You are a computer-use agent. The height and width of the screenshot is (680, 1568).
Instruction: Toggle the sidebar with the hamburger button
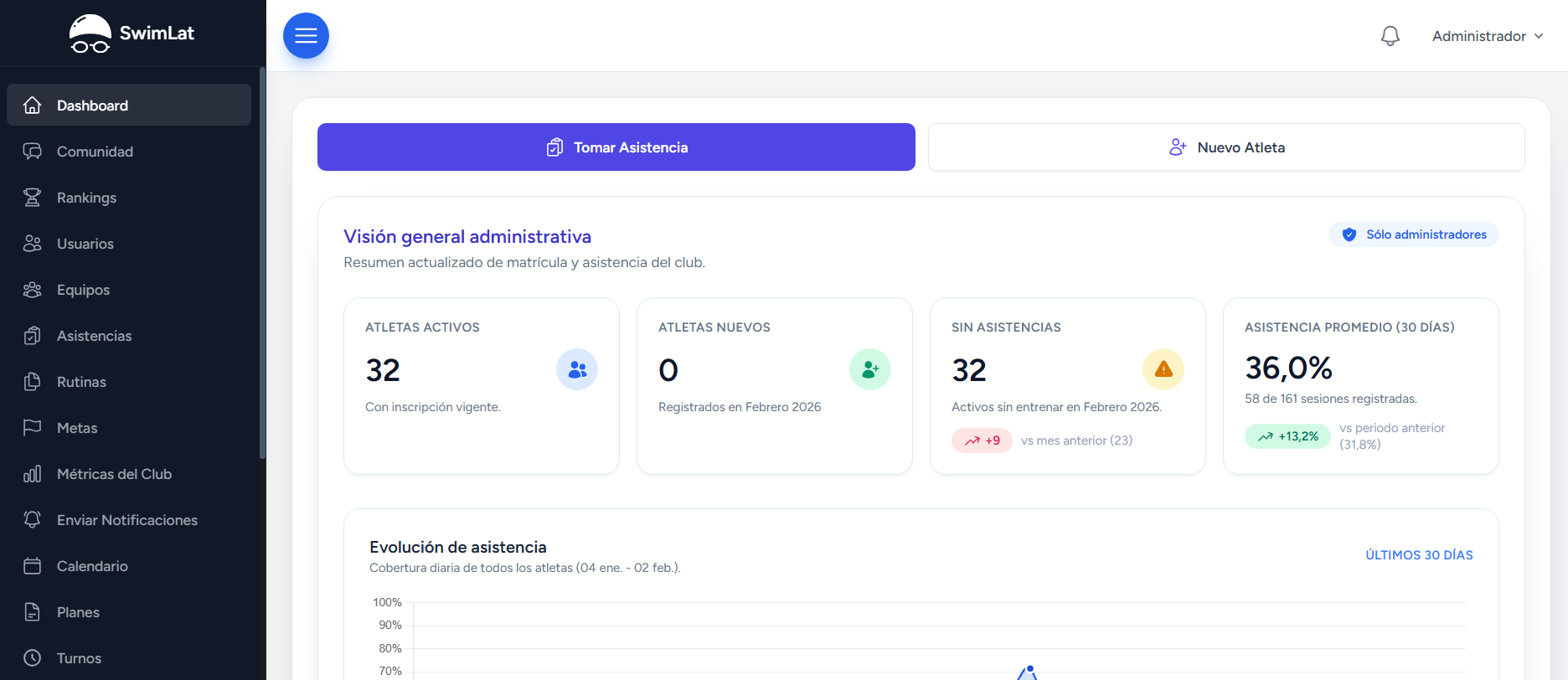pyautogui.click(x=306, y=36)
